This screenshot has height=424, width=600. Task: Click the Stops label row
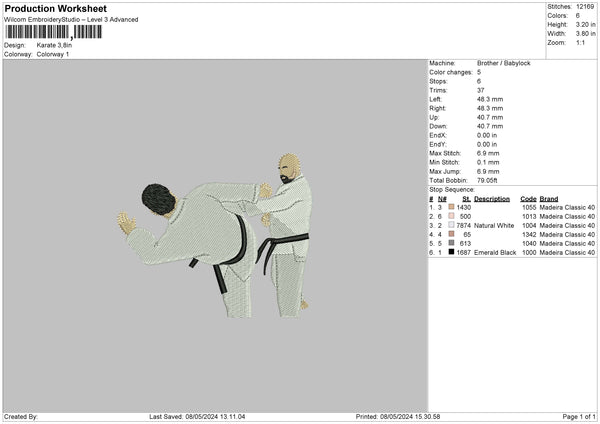click(x=439, y=81)
